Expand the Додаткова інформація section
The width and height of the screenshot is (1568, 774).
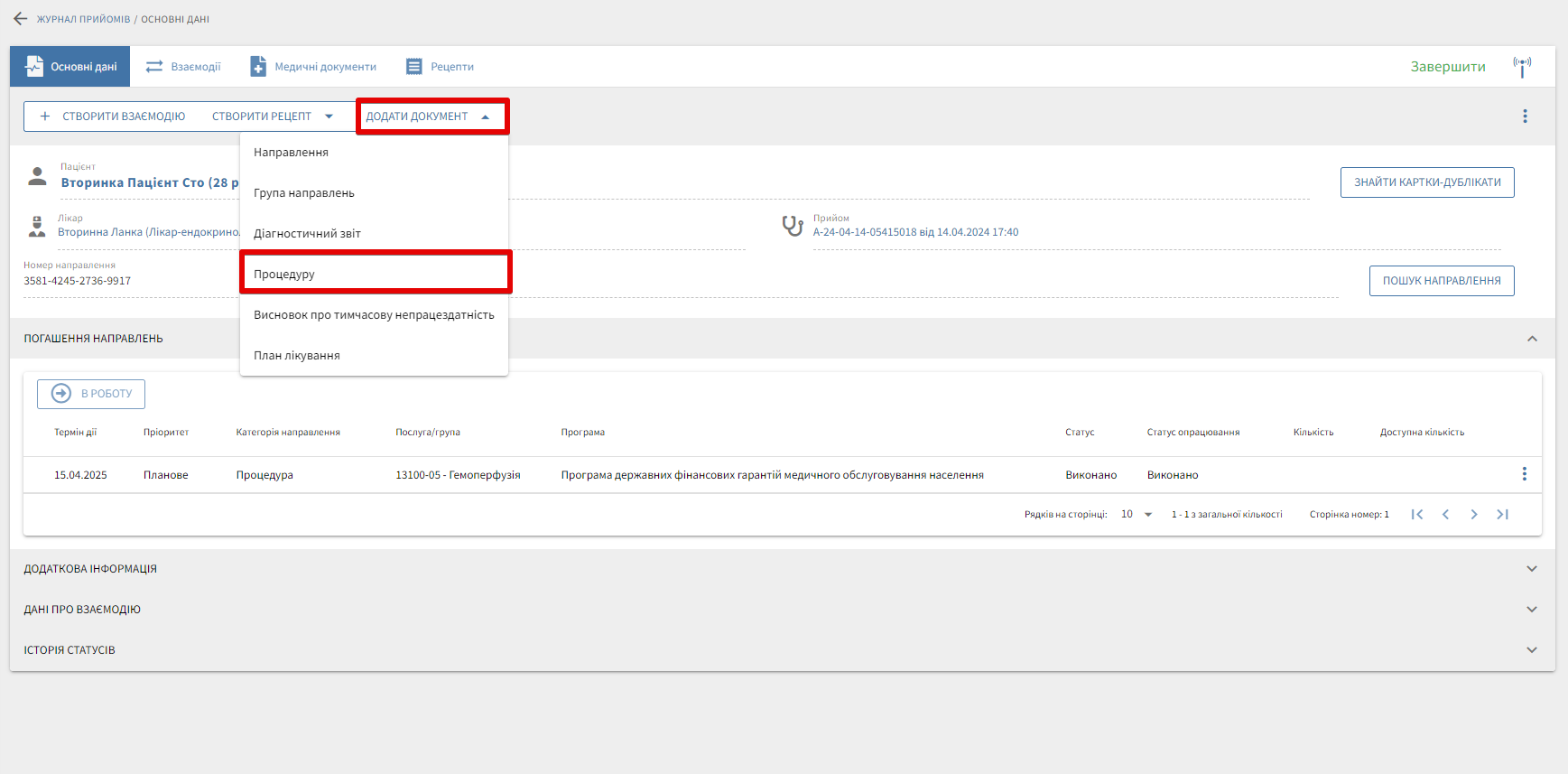pos(1531,569)
